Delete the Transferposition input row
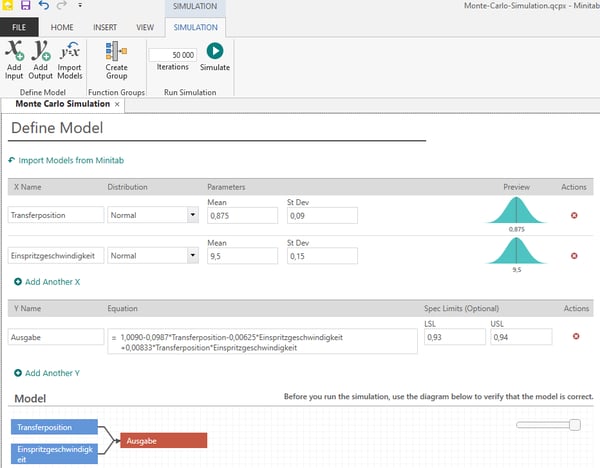Image resolution: width=600 pixels, height=468 pixels. point(574,215)
